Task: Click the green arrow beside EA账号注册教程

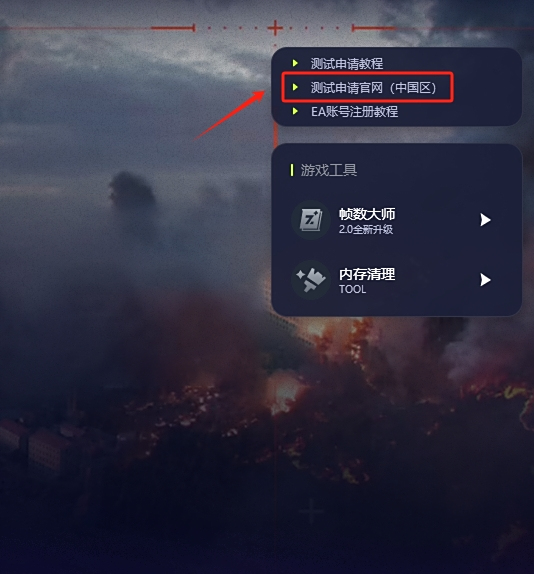Action: pos(295,111)
